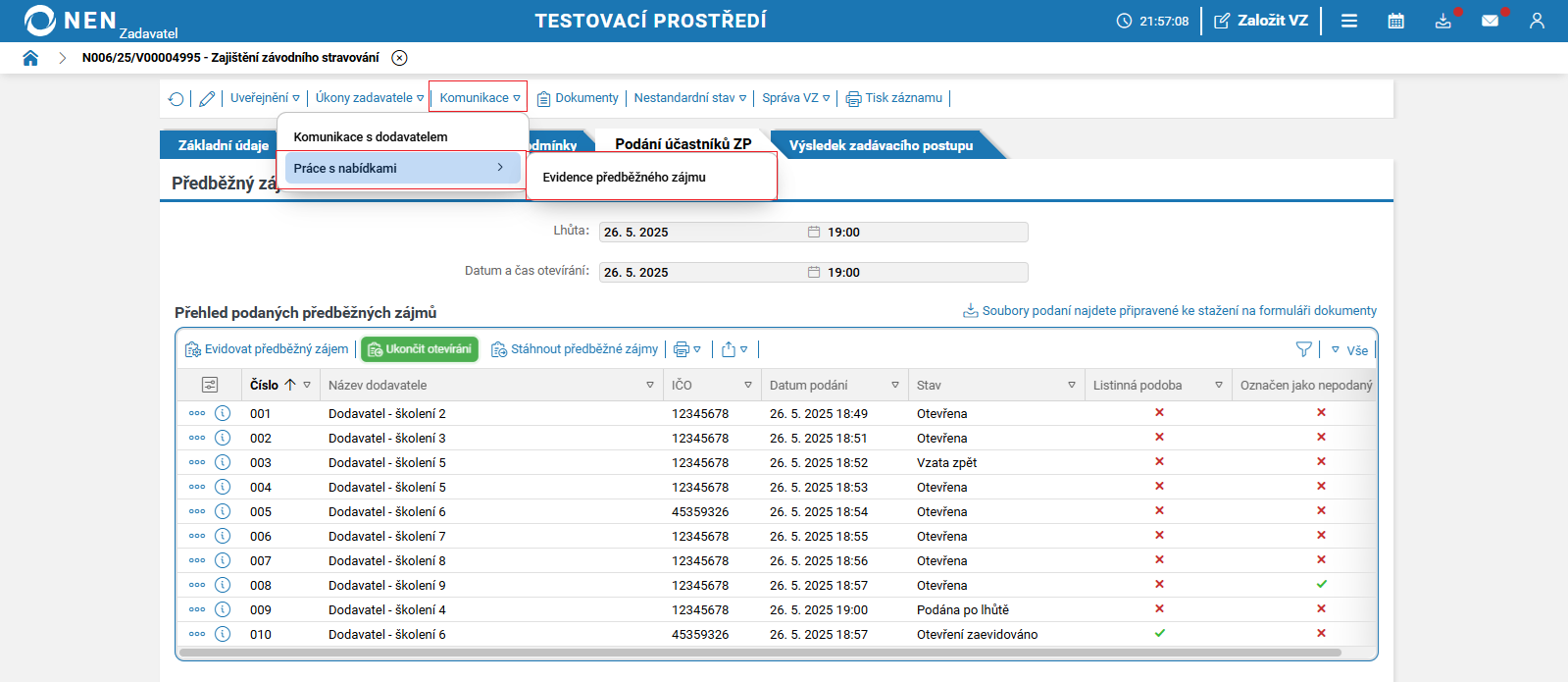Click the pencil edit icon in toolbar
The height and width of the screenshot is (682, 1568).
pos(207,98)
